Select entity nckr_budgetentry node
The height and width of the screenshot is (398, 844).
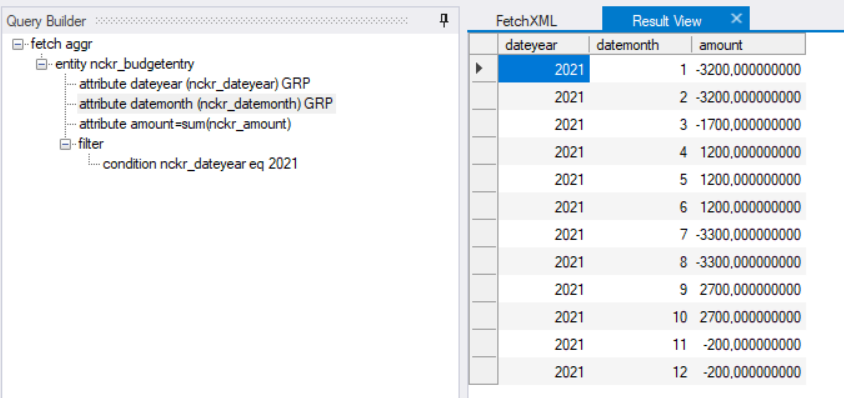click(124, 64)
